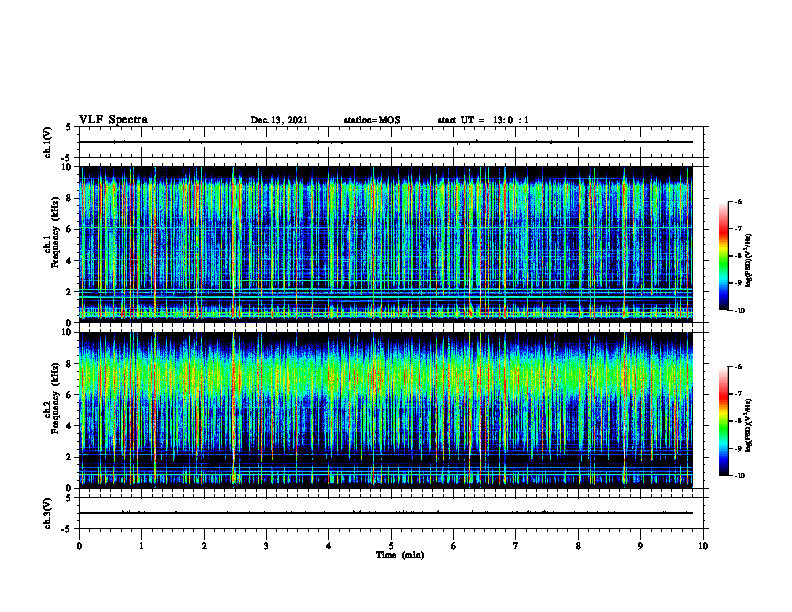Click the "Time (min)" axis label
Image resolution: width=792 pixels, height=612 pixels.
[400, 555]
